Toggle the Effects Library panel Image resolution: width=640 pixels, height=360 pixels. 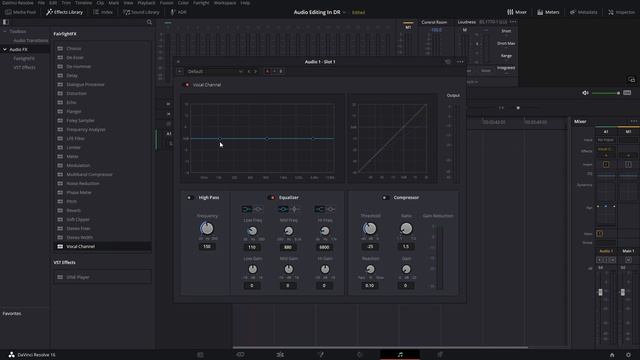pyautogui.click(x=64, y=12)
